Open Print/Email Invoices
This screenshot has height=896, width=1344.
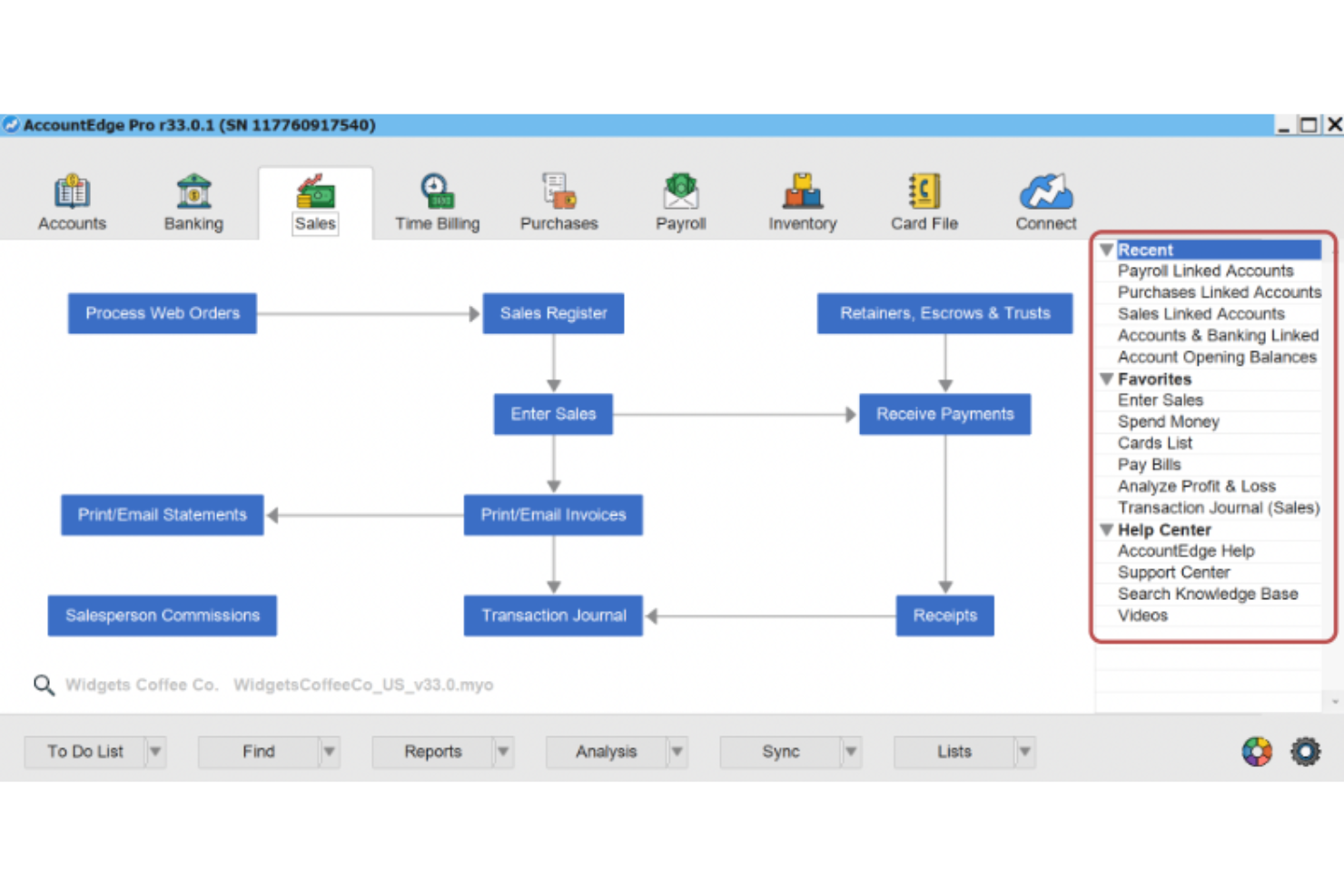point(553,515)
